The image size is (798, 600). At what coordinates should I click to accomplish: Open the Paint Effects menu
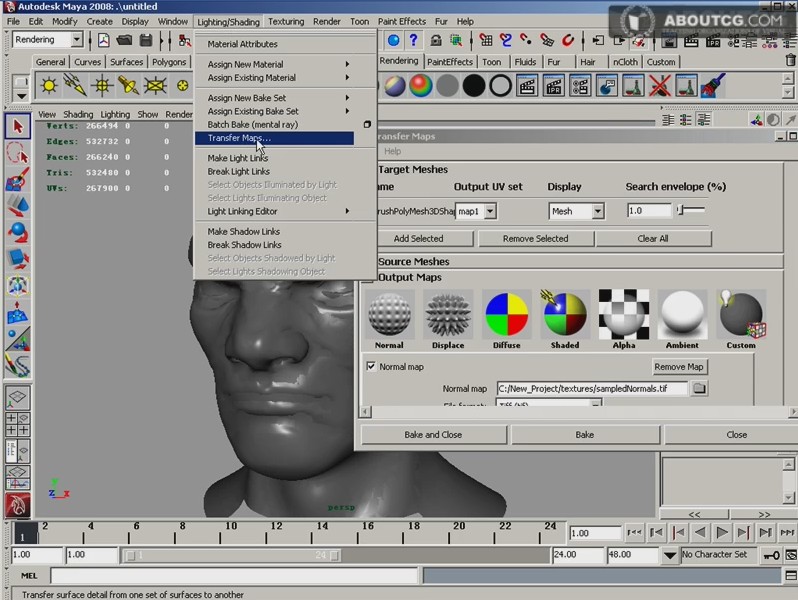(x=402, y=21)
